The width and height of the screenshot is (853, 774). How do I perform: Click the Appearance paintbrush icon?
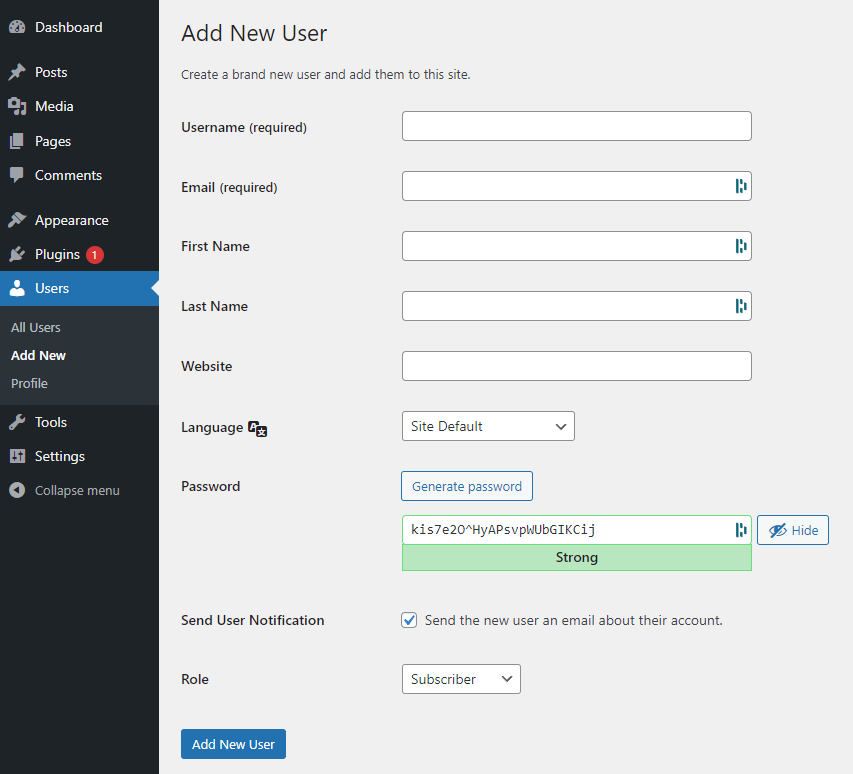coord(17,220)
